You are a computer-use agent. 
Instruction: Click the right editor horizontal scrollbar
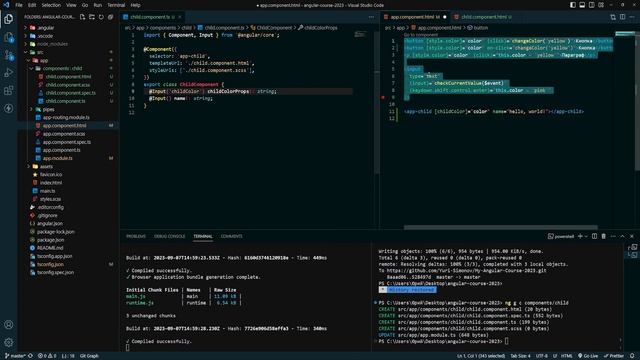coord(500,227)
